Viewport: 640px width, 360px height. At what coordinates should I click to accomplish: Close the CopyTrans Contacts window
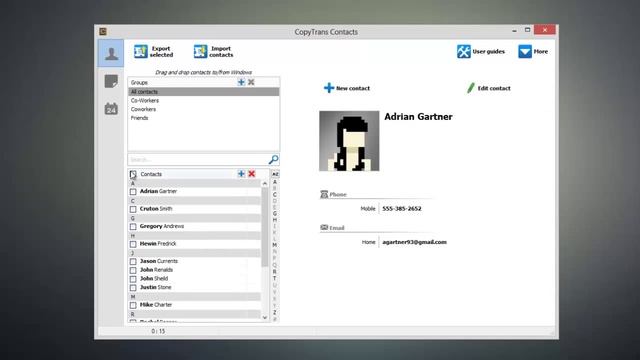coord(544,30)
